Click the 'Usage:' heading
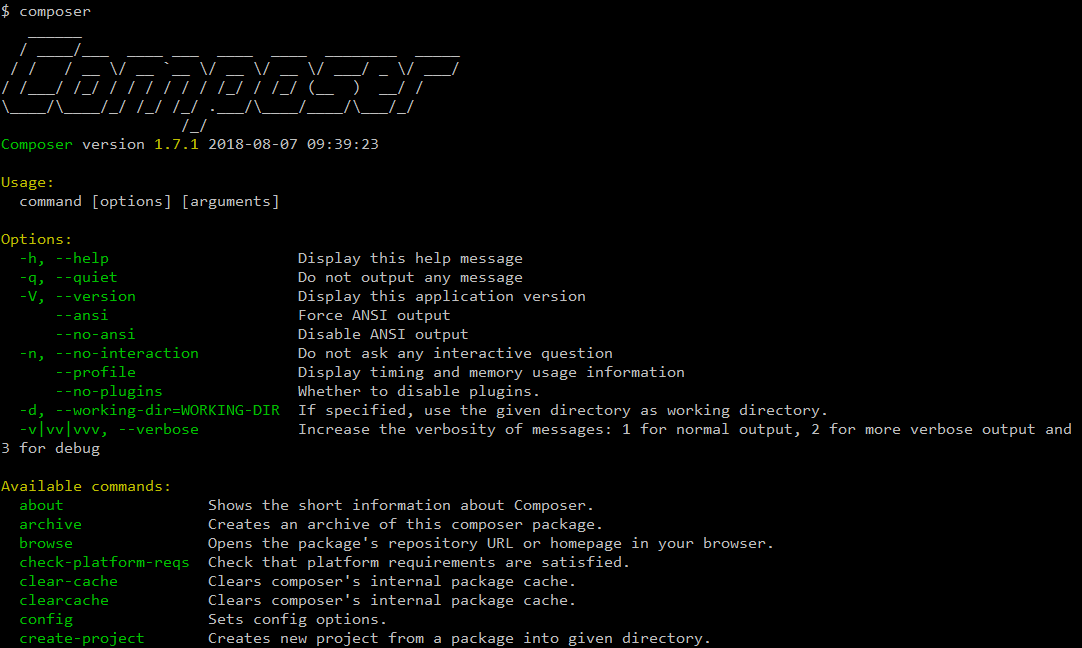 tap(28, 183)
